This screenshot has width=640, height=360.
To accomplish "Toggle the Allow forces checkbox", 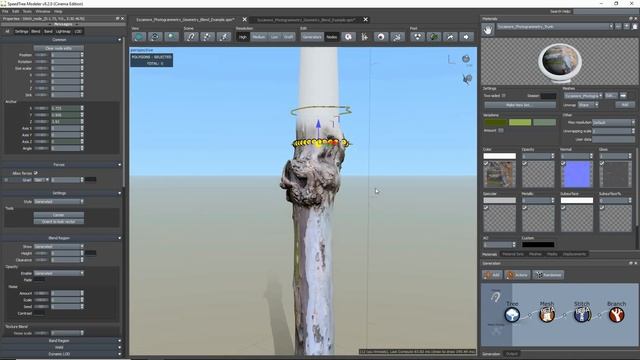I will point(36,173).
